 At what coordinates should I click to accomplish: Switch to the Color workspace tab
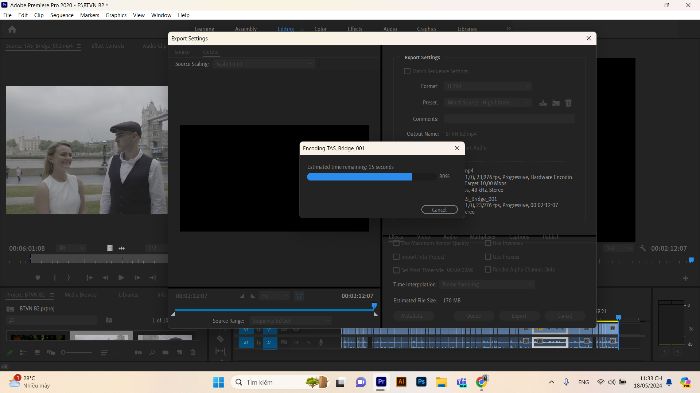tap(321, 29)
